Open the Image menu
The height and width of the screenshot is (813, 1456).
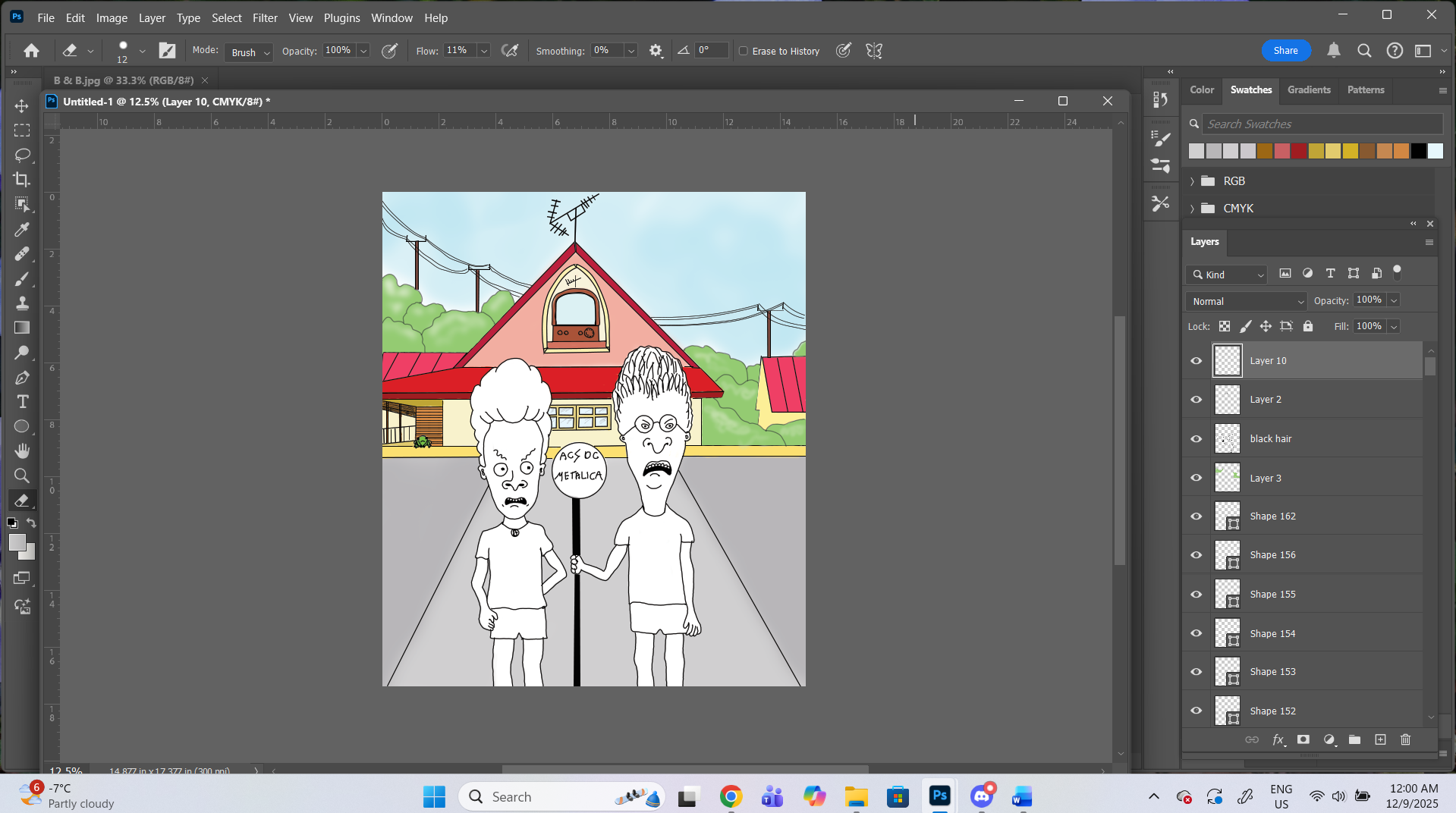point(112,17)
